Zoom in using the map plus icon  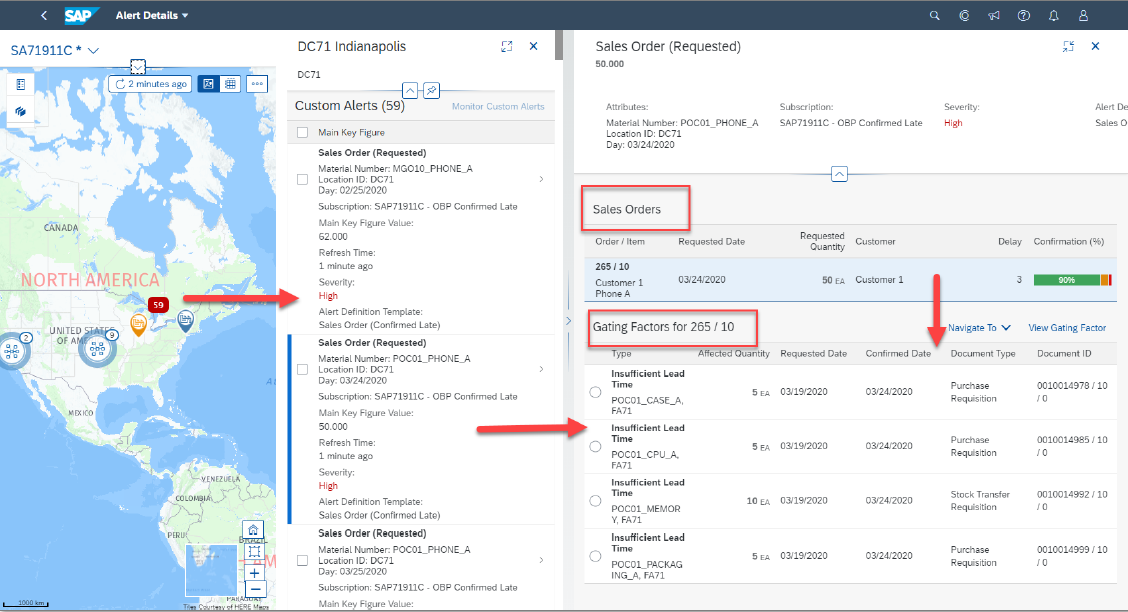point(253,573)
